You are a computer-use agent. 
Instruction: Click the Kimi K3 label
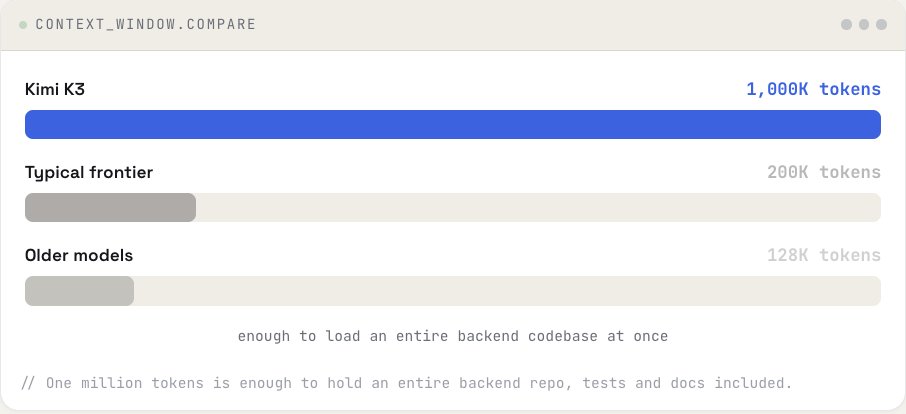click(x=55, y=89)
